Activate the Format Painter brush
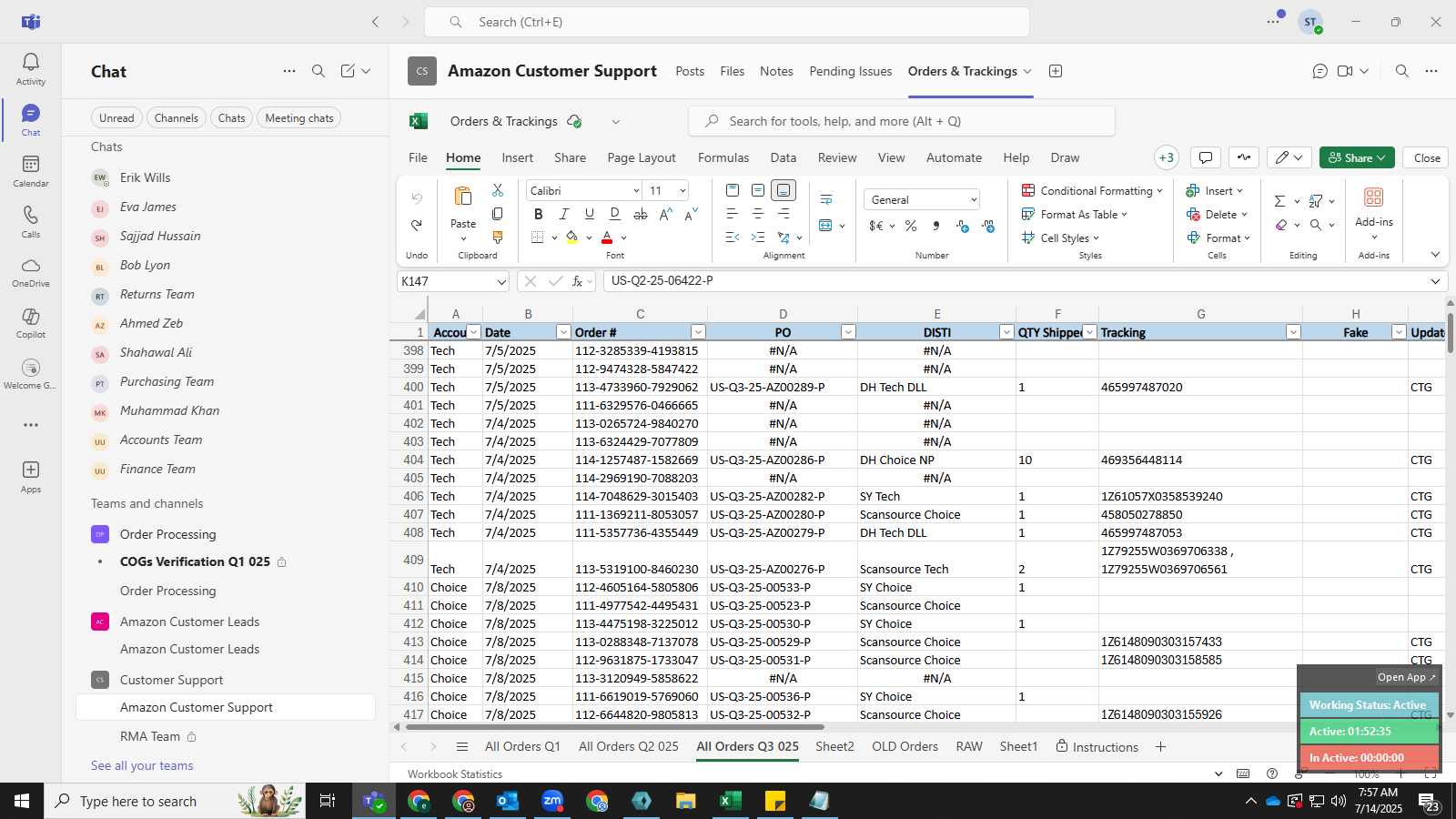The width and height of the screenshot is (1456, 819). pos(498,238)
